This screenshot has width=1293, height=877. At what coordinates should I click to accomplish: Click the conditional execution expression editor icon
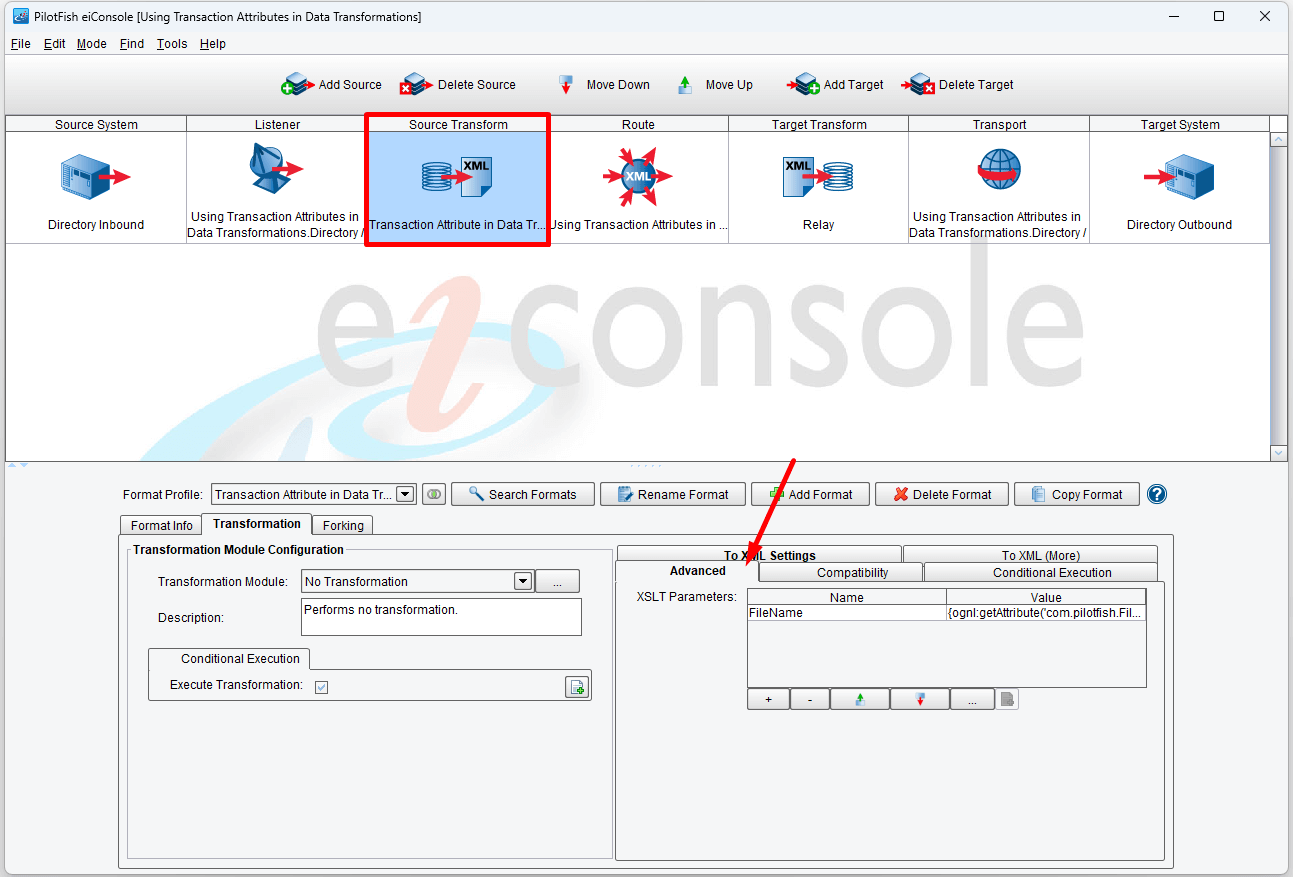577,686
